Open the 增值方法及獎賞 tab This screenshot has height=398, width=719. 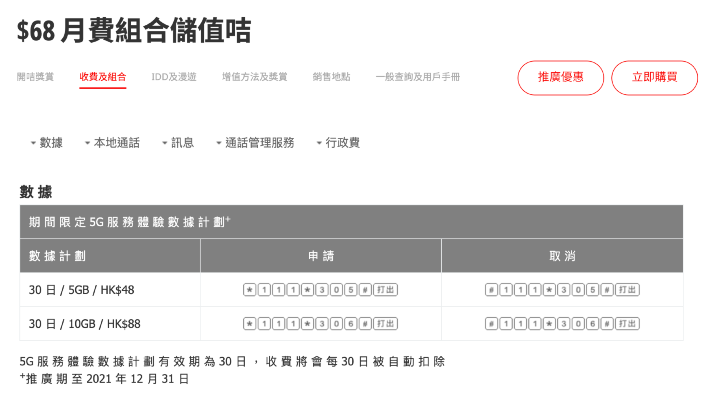254,77
